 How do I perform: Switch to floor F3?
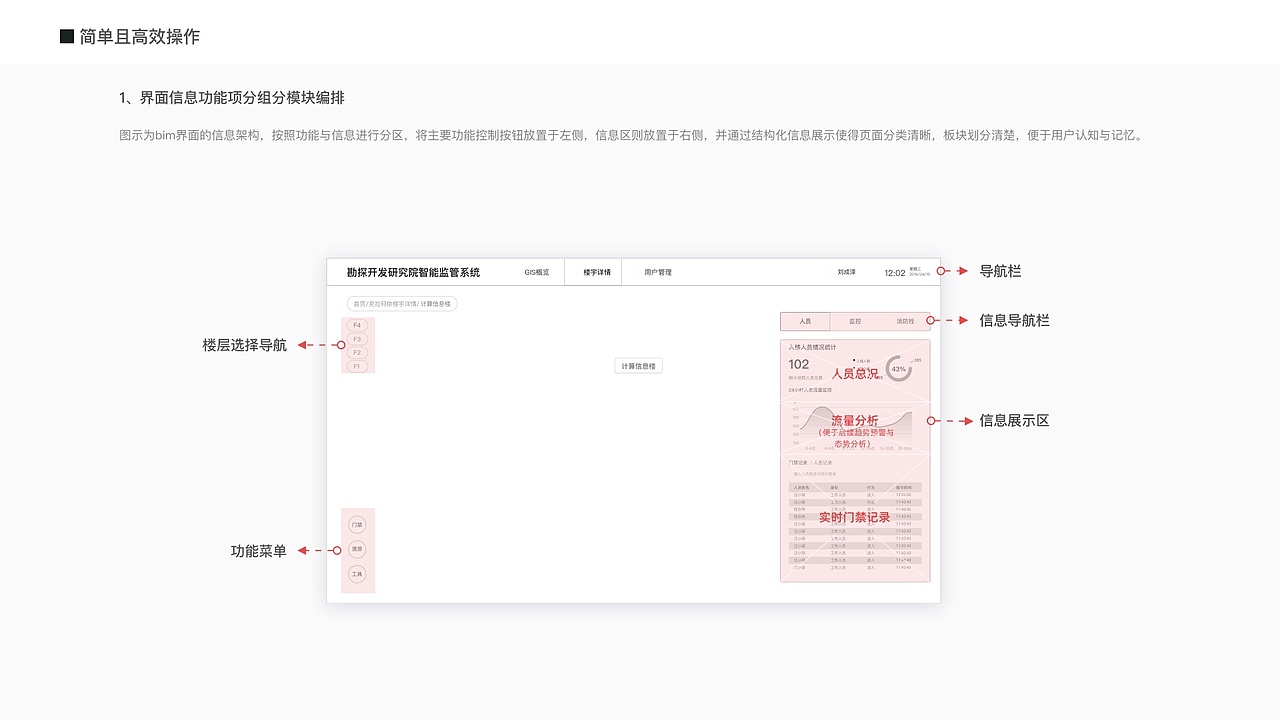[357, 338]
